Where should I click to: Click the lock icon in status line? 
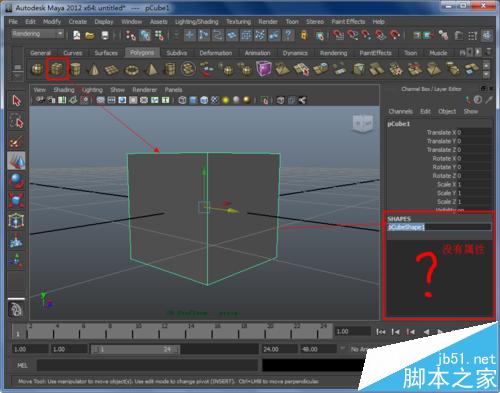point(304,35)
